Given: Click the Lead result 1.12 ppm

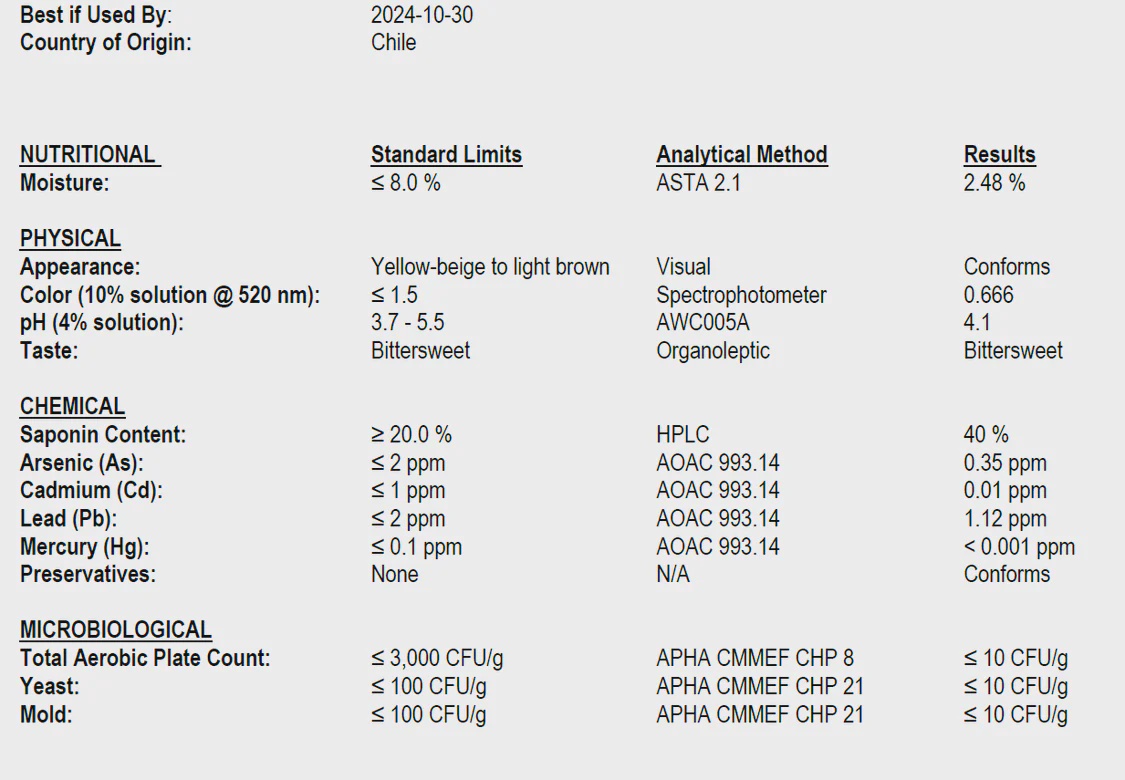Looking at the screenshot, I should [x=1005, y=519].
